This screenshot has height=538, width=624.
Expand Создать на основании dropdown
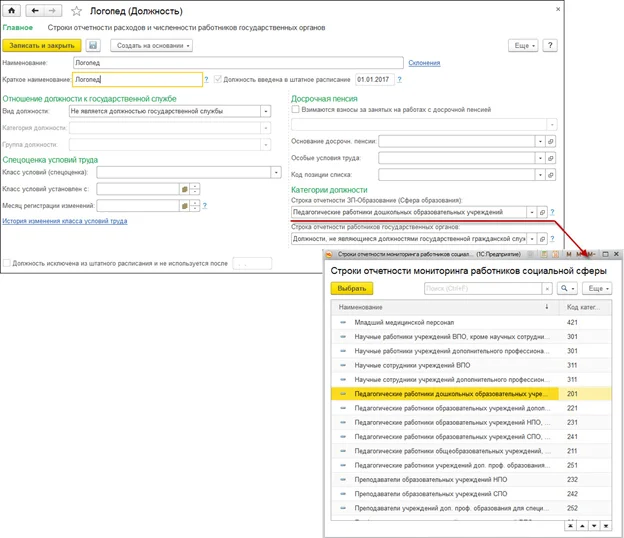tap(151, 45)
